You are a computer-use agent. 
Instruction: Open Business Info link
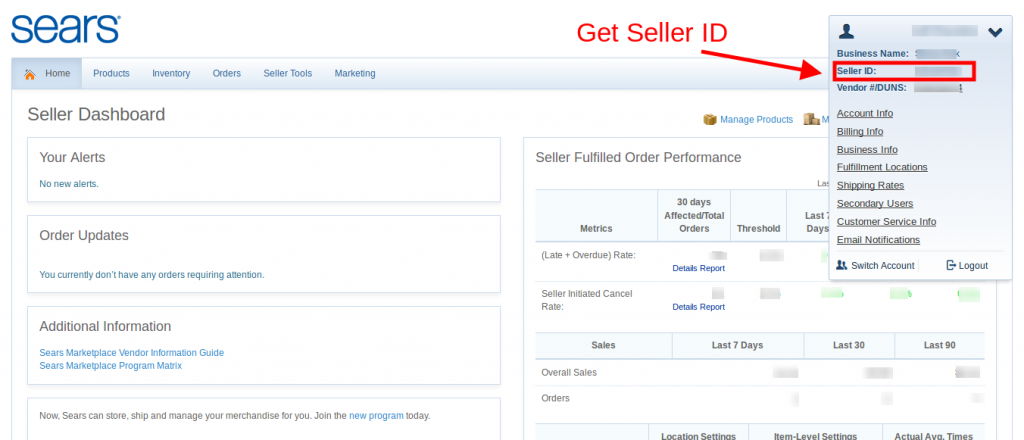coord(867,149)
